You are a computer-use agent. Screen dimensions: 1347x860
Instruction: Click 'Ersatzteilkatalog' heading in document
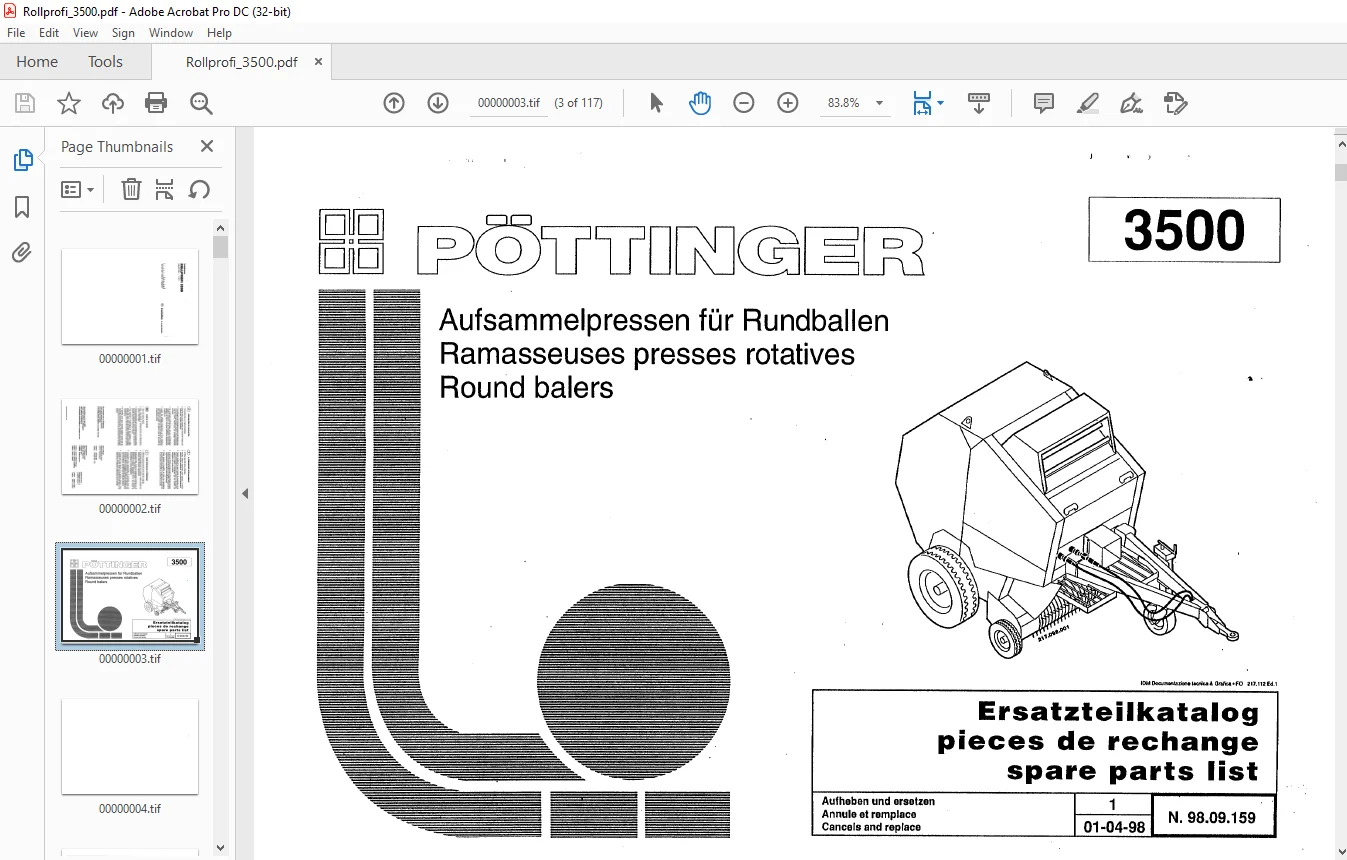click(x=1117, y=712)
